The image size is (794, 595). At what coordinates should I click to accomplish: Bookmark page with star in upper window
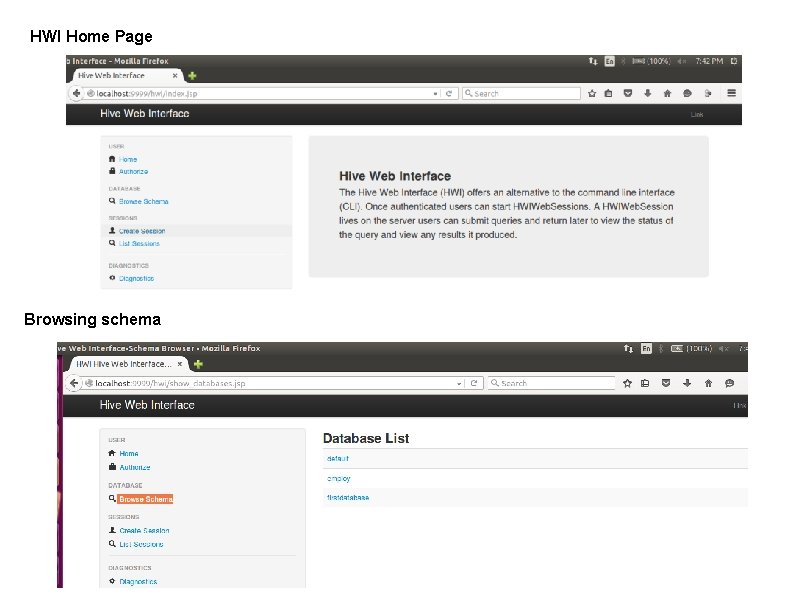(592, 93)
